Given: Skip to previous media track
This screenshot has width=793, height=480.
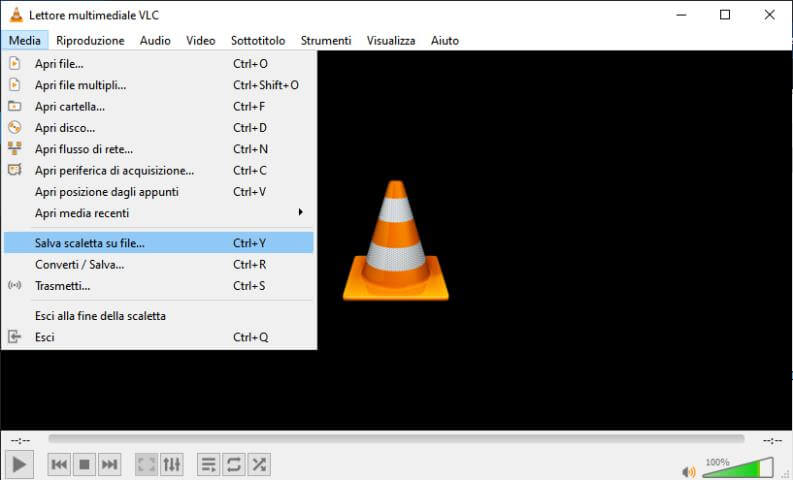Looking at the screenshot, I should [x=59, y=464].
